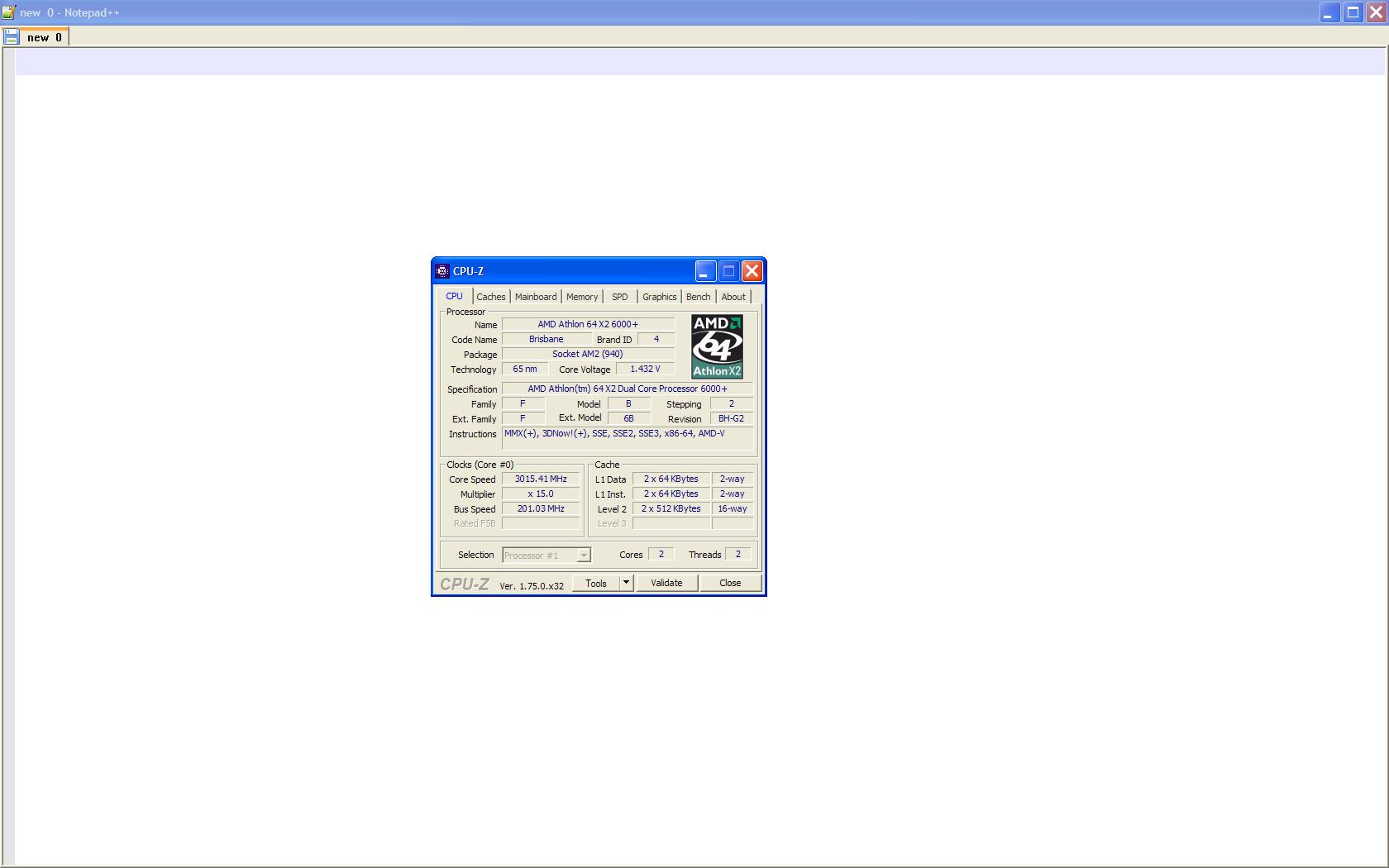The width and height of the screenshot is (1389, 868).
Task: Click the Technology value 65 nm
Action: click(x=525, y=369)
